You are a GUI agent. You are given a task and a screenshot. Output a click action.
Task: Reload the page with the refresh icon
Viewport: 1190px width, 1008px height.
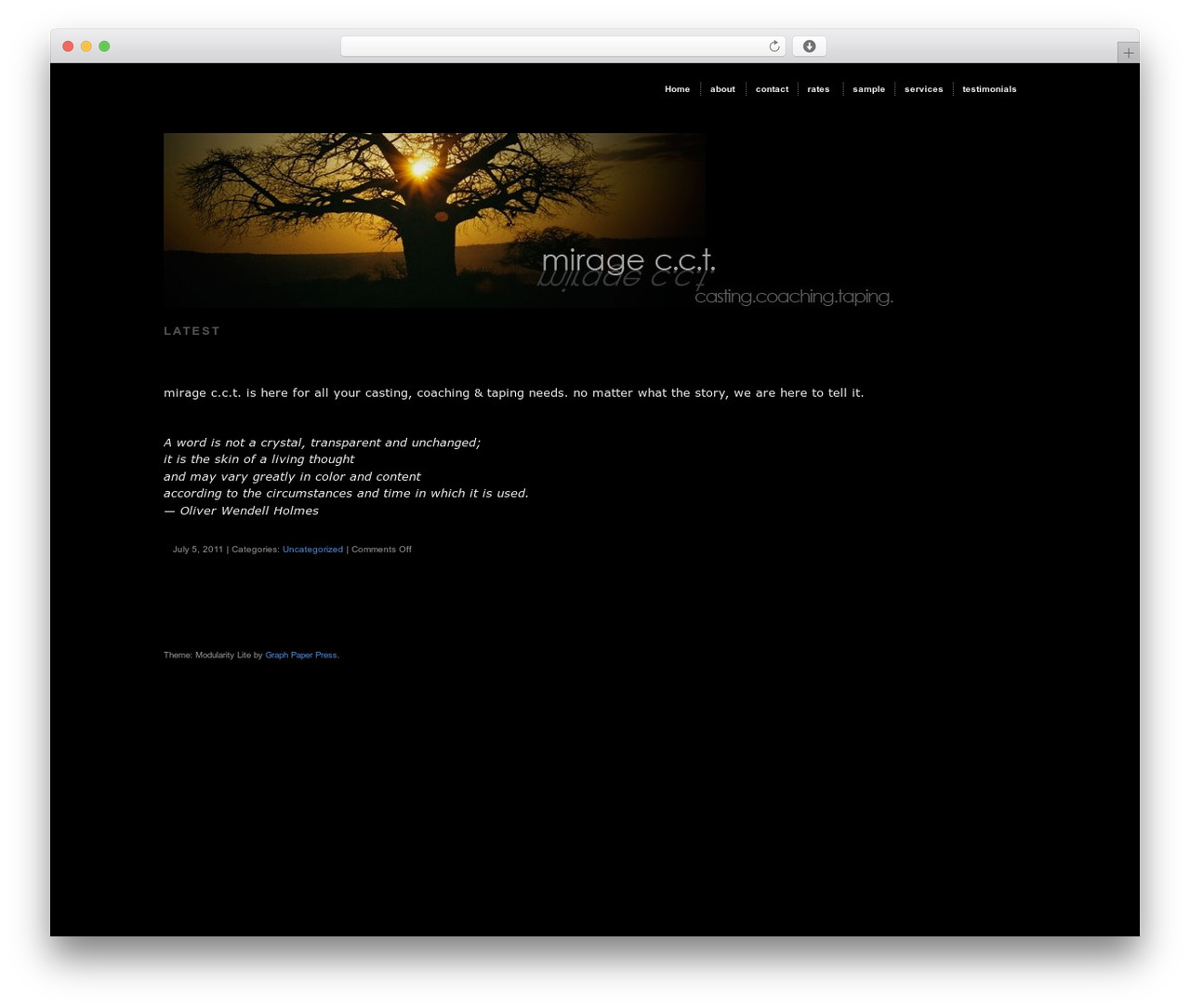tap(773, 46)
